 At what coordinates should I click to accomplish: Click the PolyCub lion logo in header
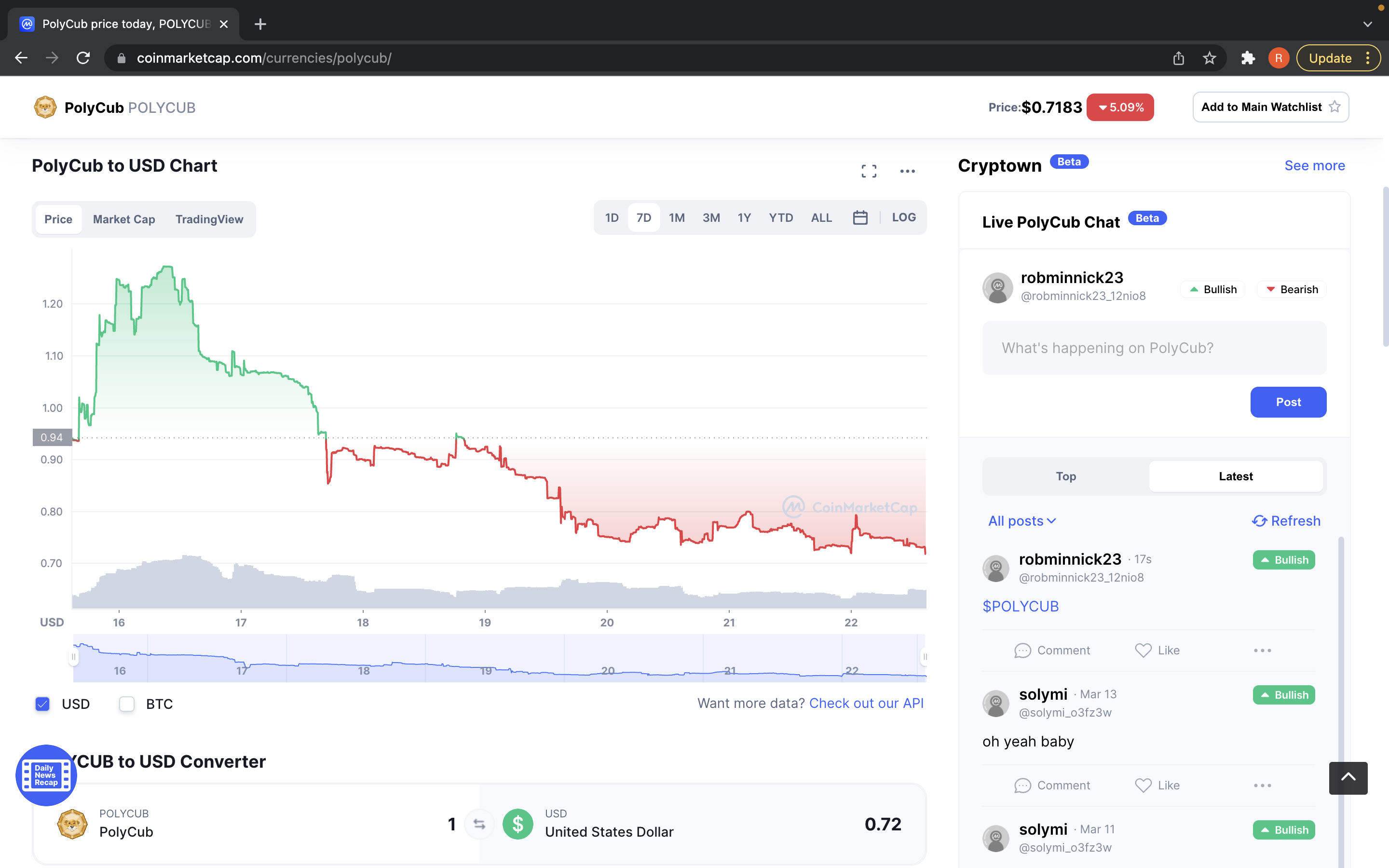45,108
